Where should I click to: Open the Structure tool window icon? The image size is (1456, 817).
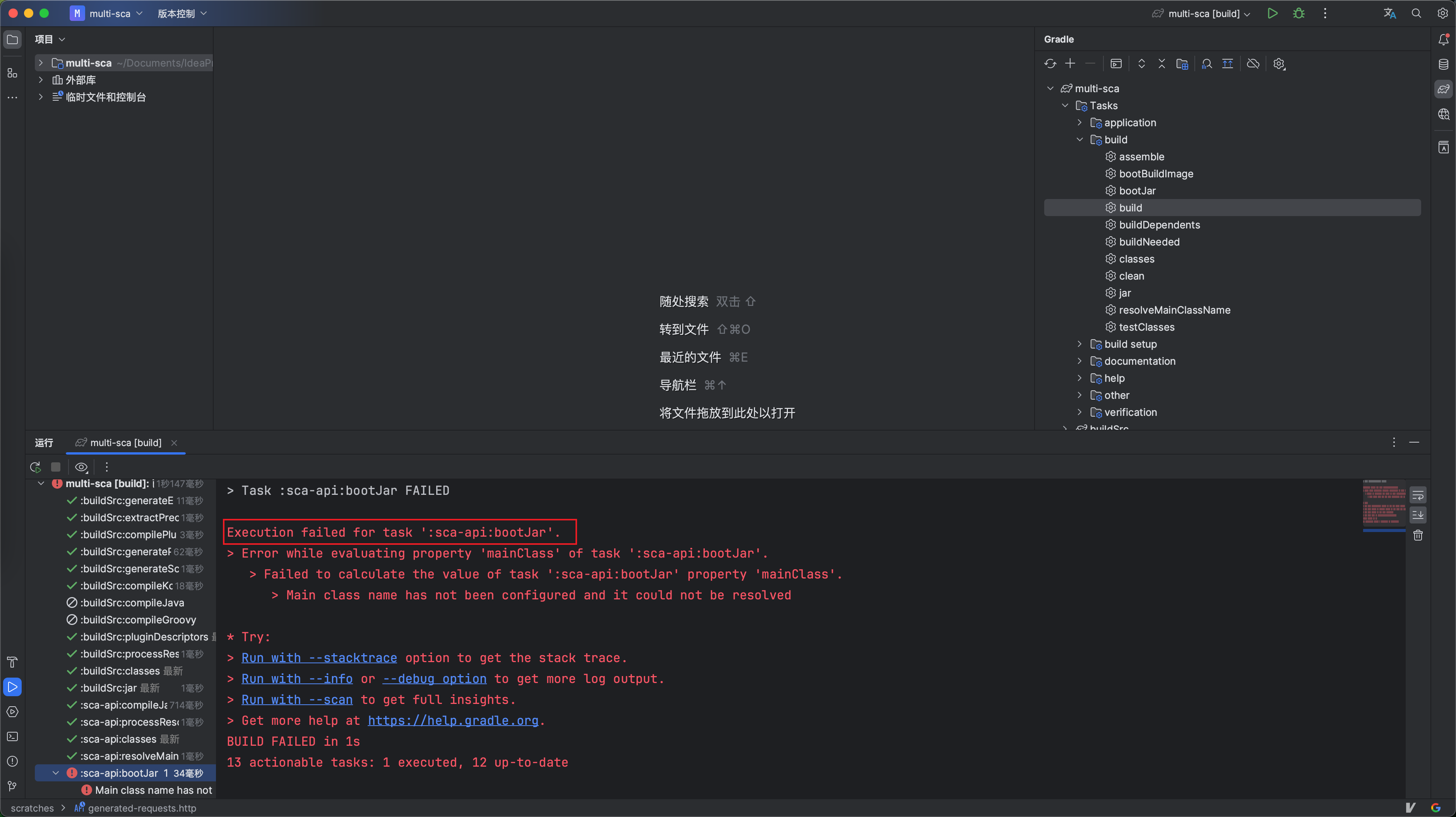click(12, 73)
